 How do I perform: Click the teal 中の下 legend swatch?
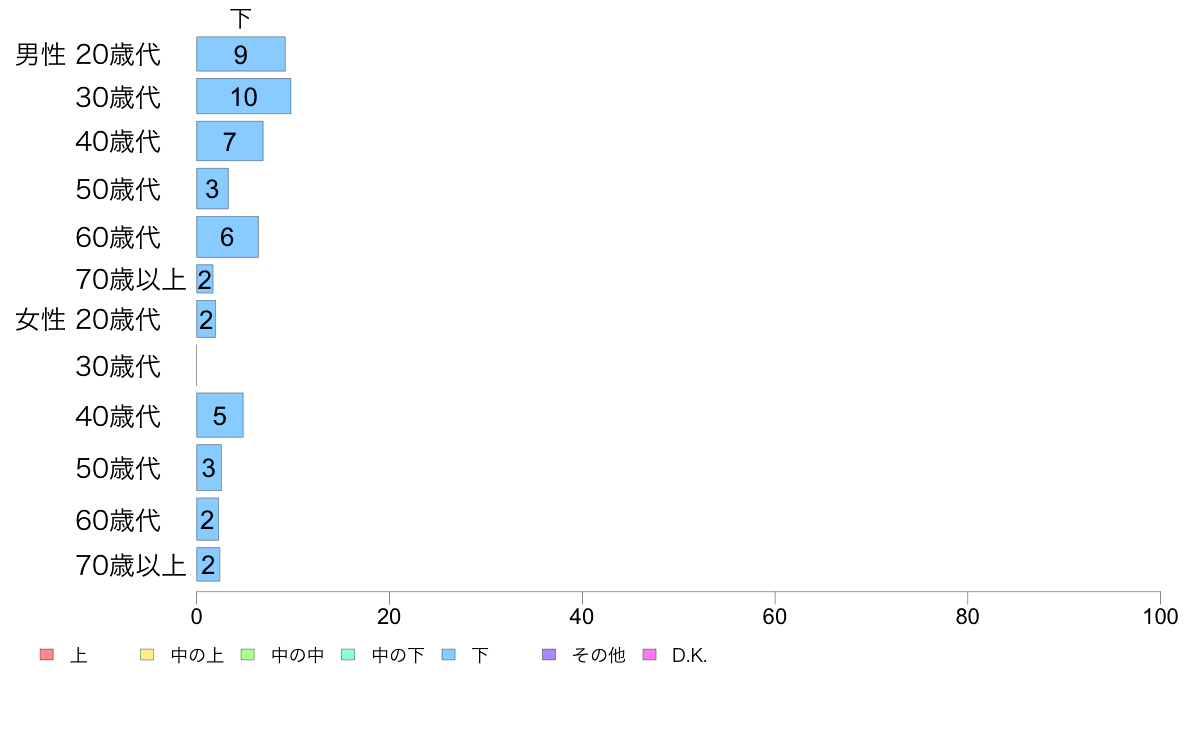pos(348,654)
